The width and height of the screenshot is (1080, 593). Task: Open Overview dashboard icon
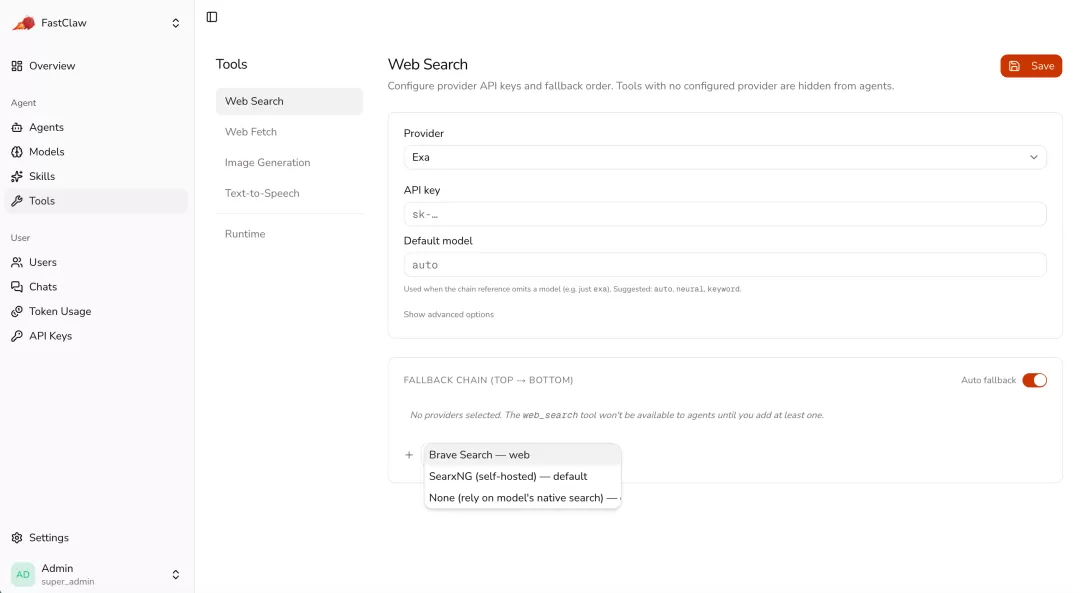(x=17, y=66)
